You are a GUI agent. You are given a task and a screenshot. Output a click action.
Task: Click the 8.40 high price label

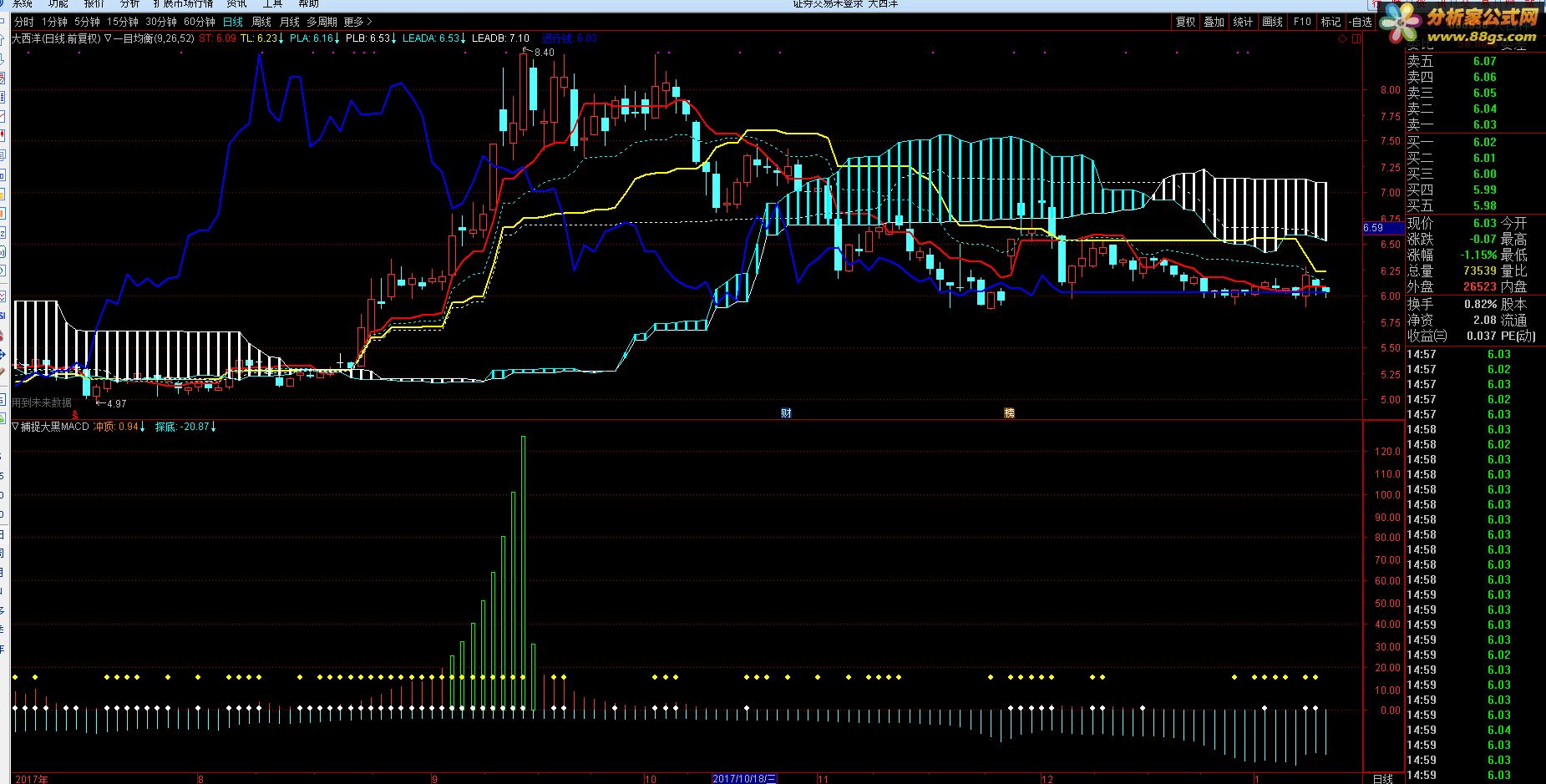[x=544, y=53]
